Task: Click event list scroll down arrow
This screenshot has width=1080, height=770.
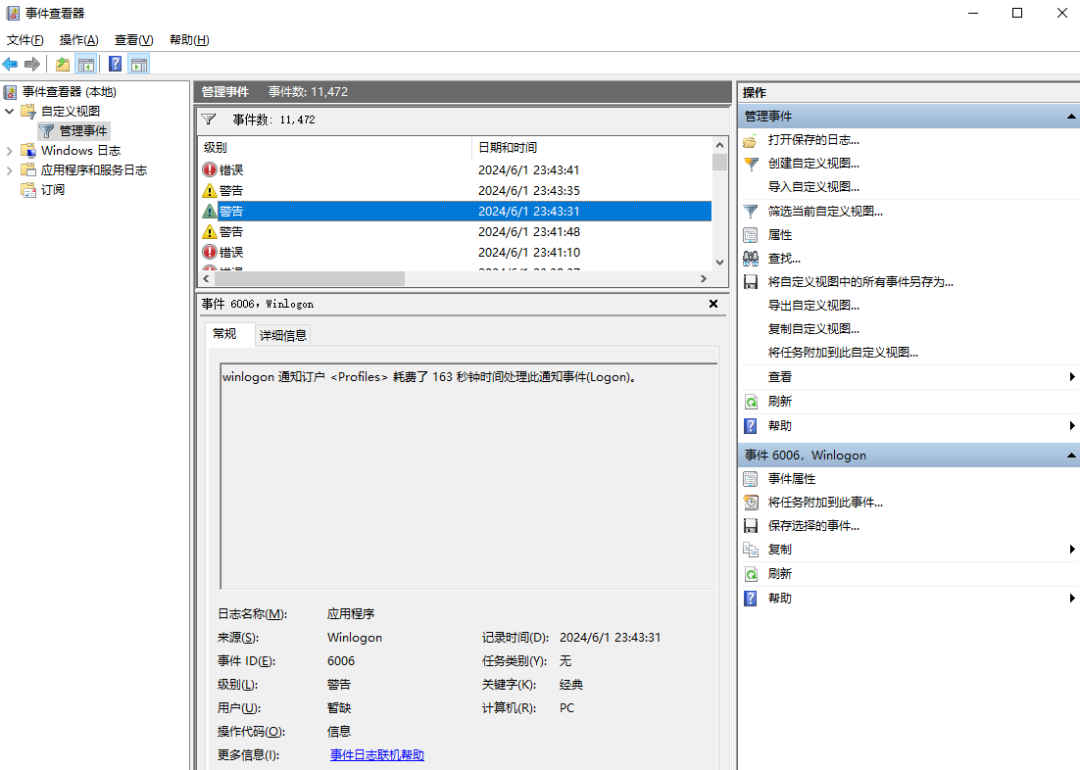Action: coord(720,262)
